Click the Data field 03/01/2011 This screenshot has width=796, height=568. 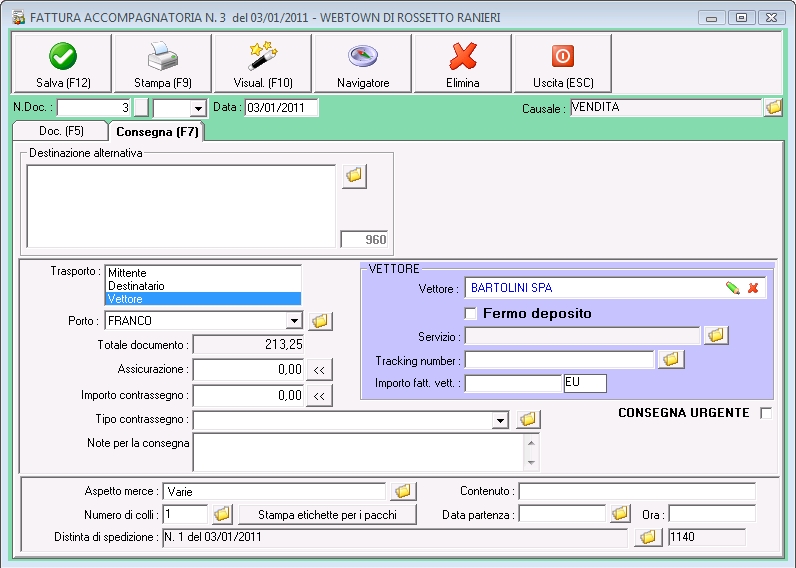point(281,108)
